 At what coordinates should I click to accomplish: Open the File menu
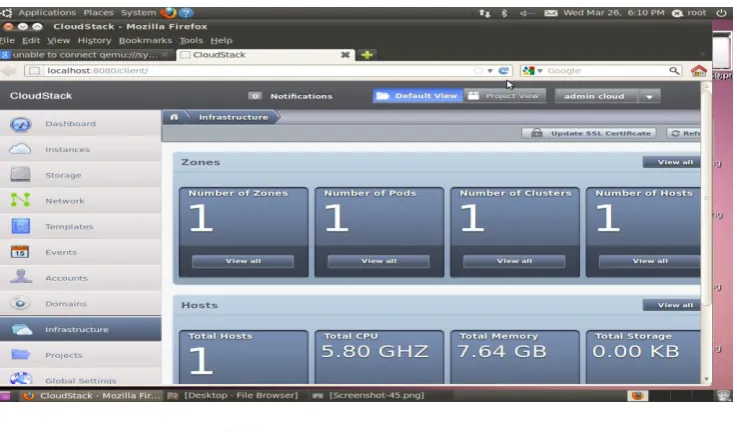pyautogui.click(x=7, y=40)
